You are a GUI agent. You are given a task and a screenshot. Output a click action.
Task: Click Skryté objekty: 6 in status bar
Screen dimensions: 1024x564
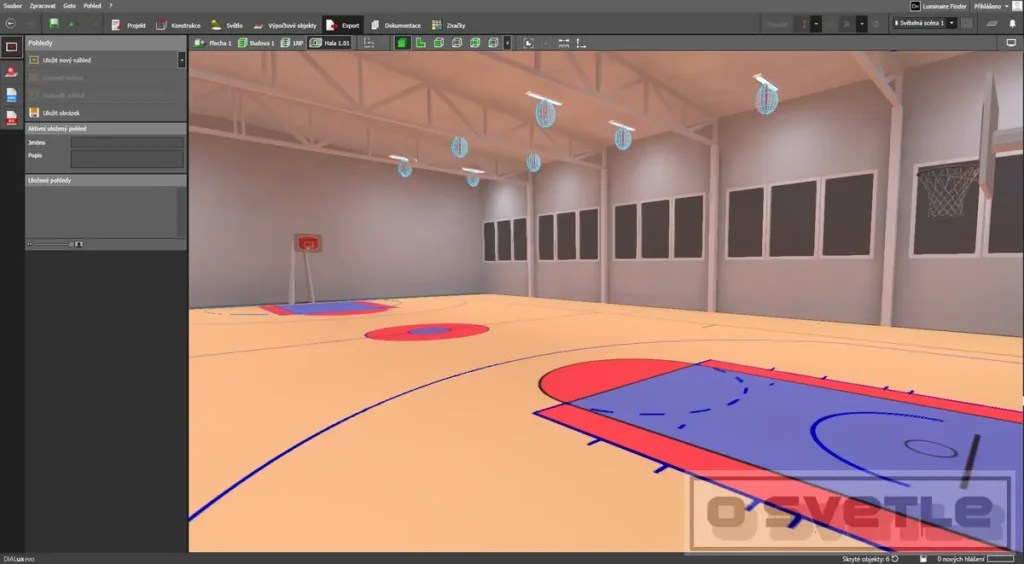[x=865, y=559]
